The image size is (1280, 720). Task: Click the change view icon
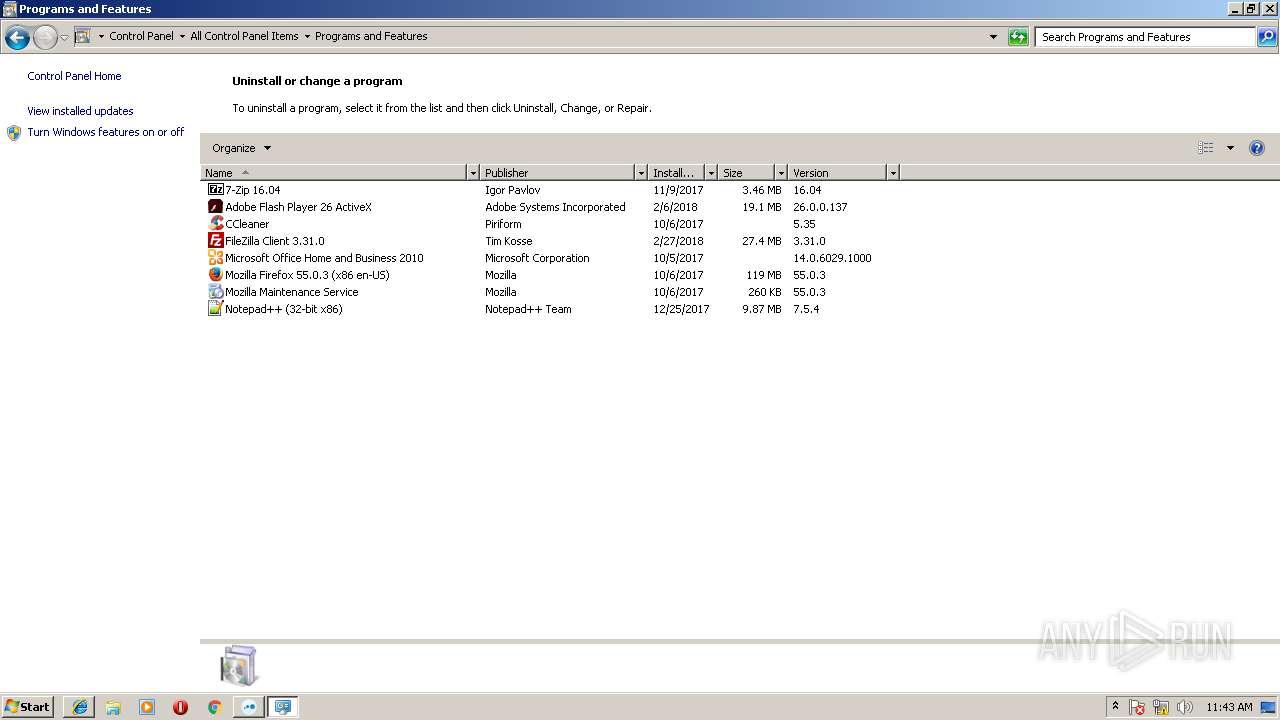coord(1206,148)
